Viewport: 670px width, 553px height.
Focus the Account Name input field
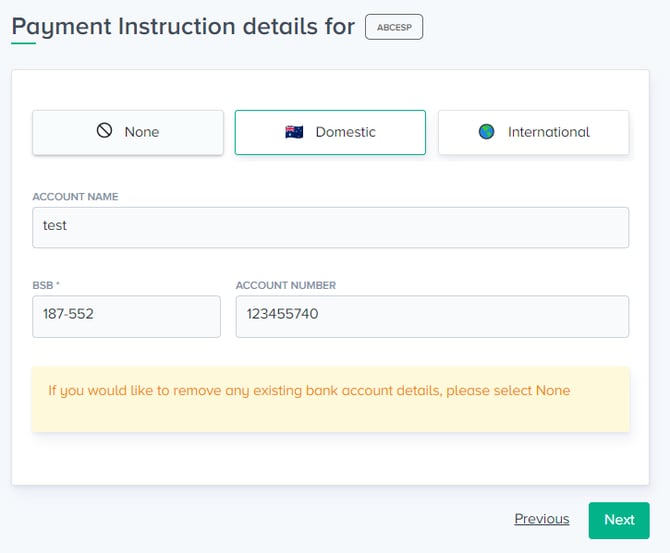pyautogui.click(x=331, y=227)
